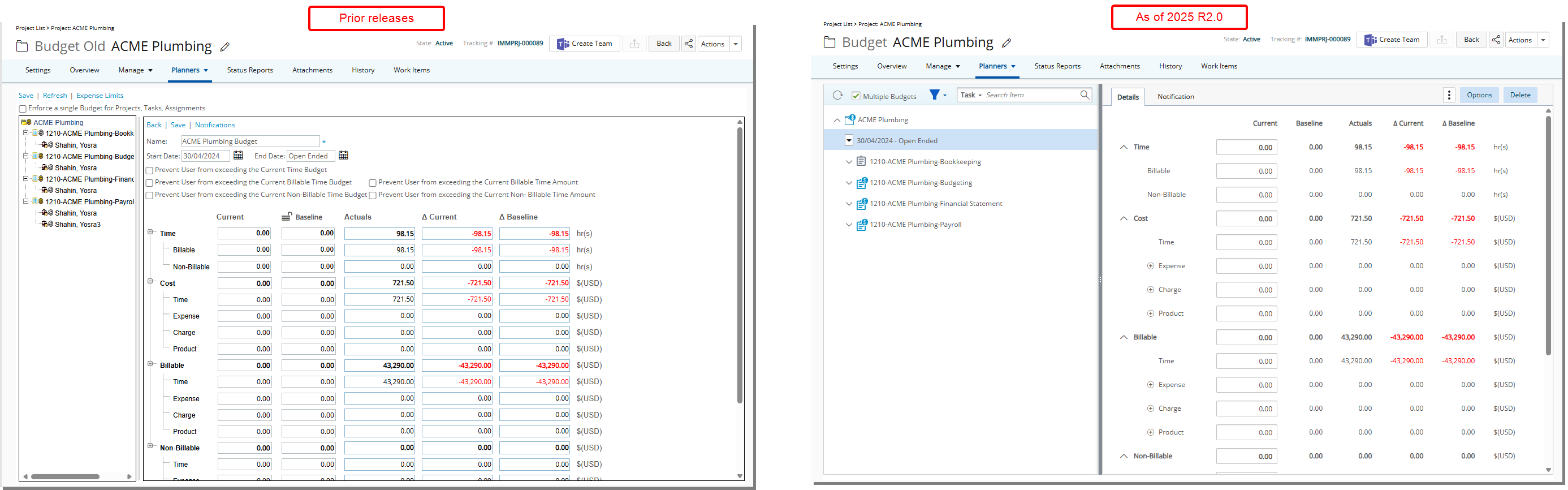Click the vertical scrollbar of the old budget form
1568x490 pixels.
pyautogui.click(x=740, y=265)
